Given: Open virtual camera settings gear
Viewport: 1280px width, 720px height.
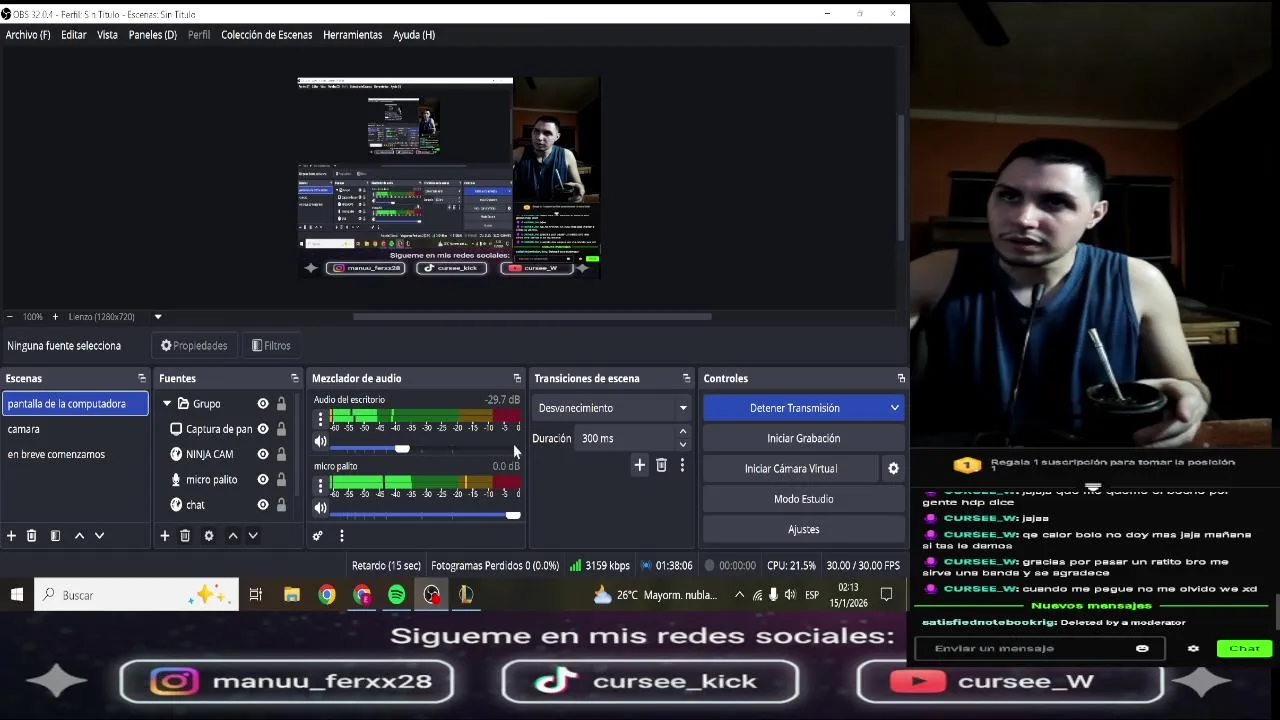Looking at the screenshot, I should (893, 468).
